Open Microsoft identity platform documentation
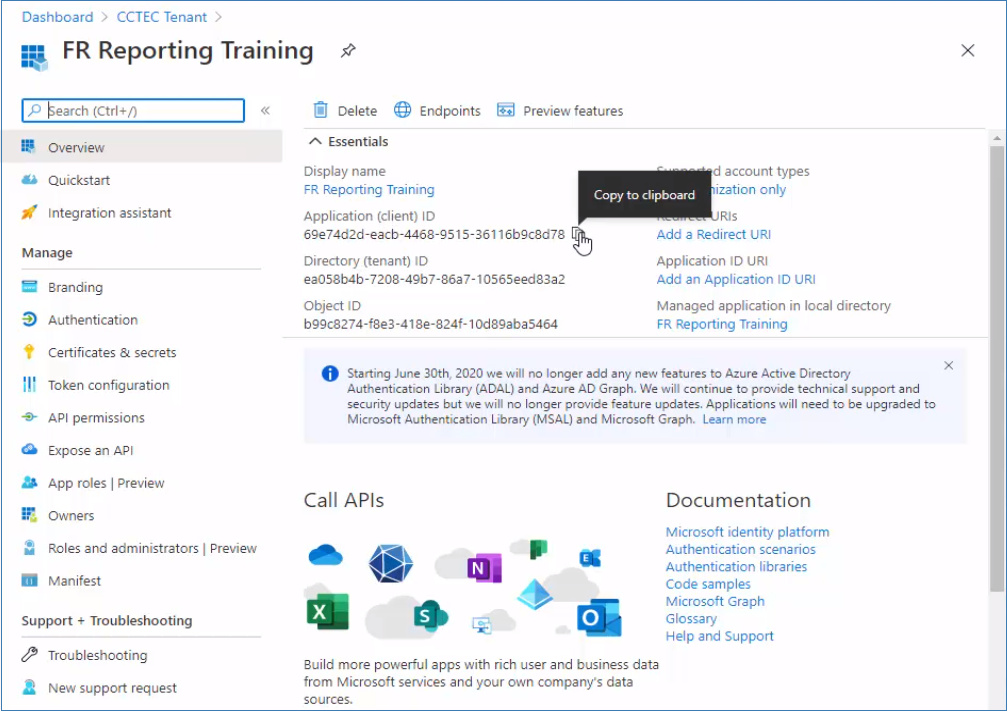The image size is (1007, 712). coord(747,532)
